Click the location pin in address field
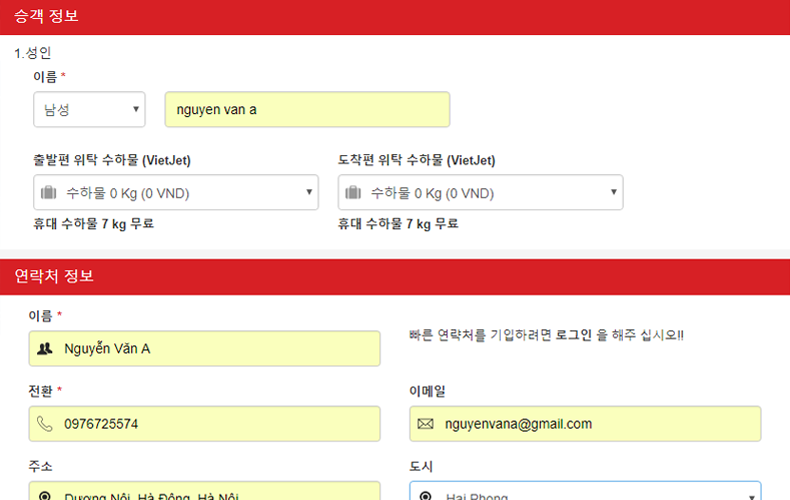Image resolution: width=790 pixels, height=500 pixels. [x=44, y=496]
